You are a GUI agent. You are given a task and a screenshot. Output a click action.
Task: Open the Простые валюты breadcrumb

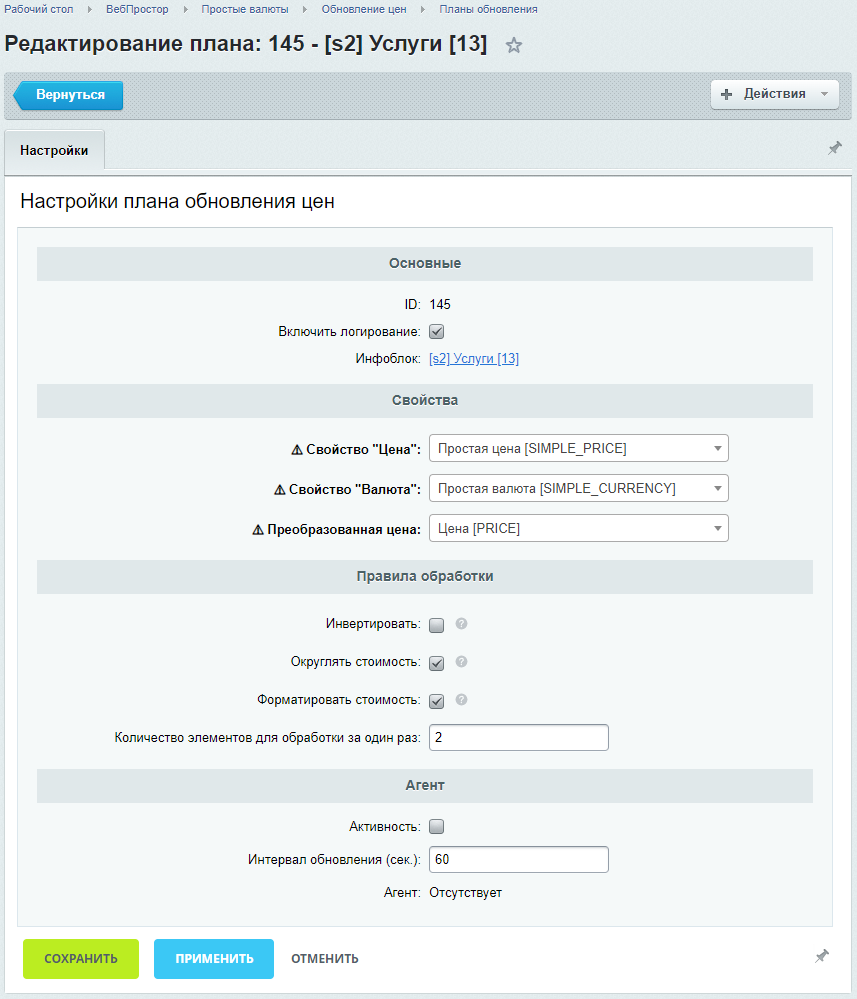tap(245, 10)
